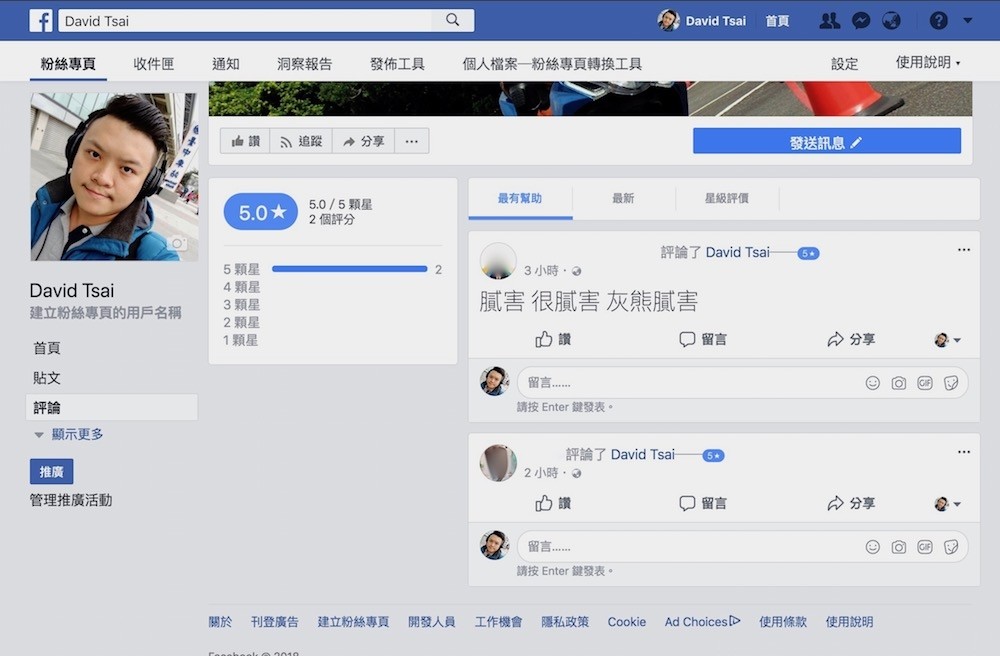Image resolution: width=1000 pixels, height=656 pixels.
Task: Open the help question mark icon
Action: (938, 21)
